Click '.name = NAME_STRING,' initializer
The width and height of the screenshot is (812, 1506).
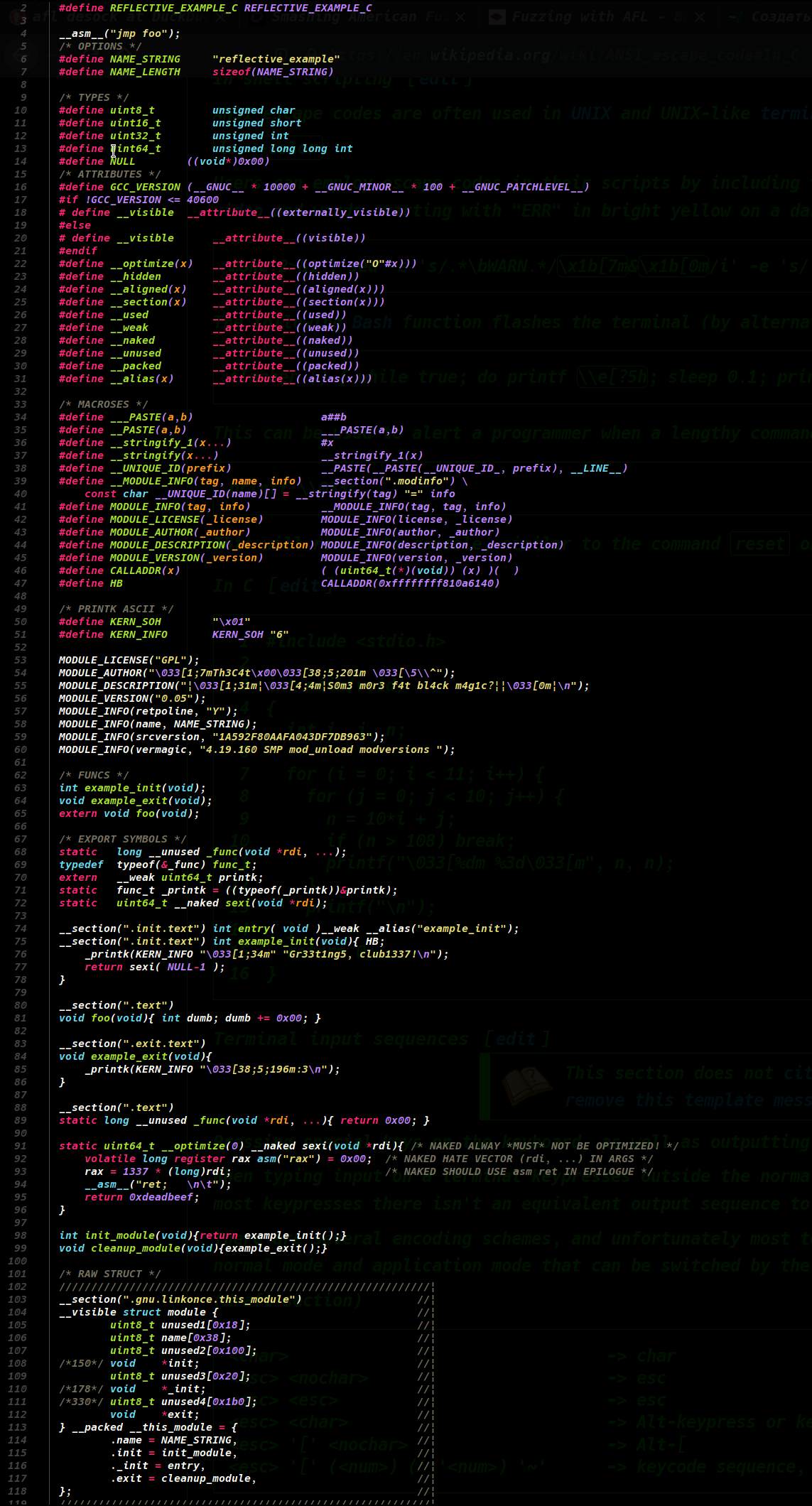(173, 1440)
